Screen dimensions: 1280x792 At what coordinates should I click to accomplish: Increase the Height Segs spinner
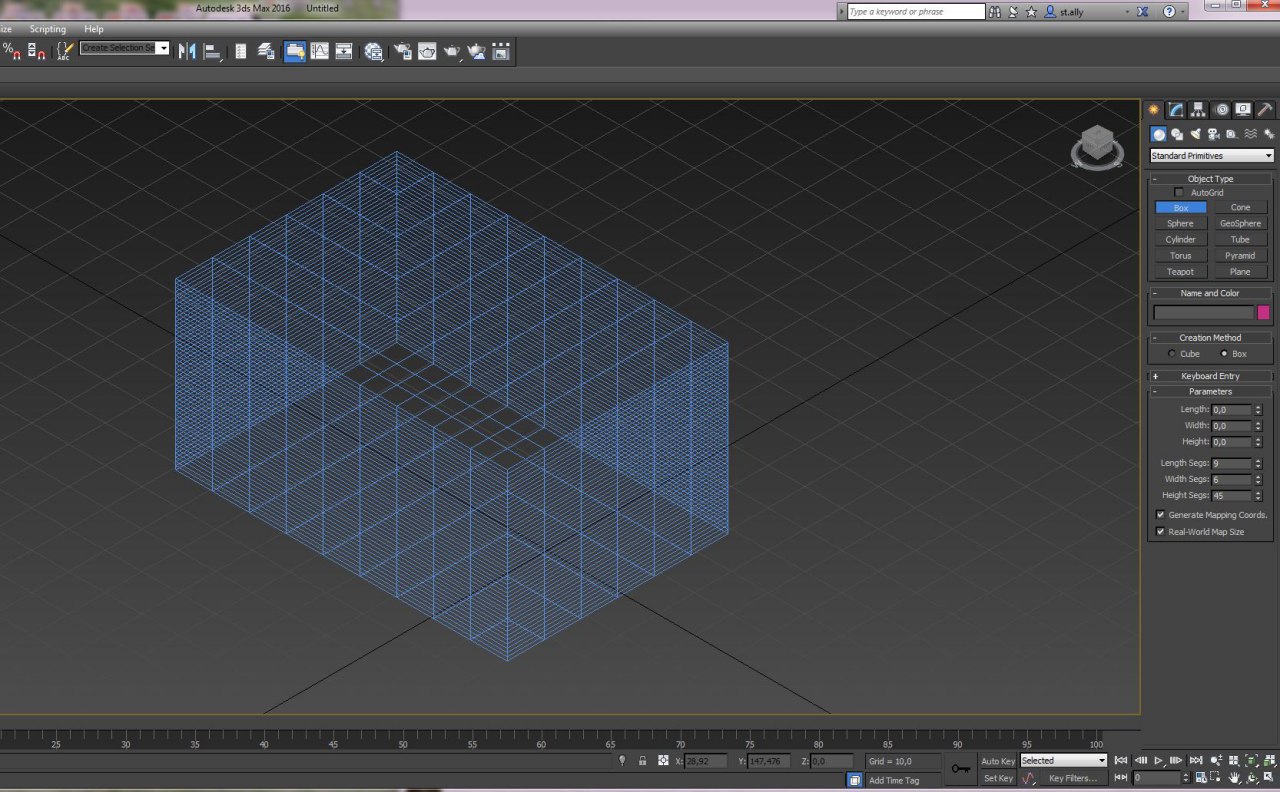[1258, 493]
